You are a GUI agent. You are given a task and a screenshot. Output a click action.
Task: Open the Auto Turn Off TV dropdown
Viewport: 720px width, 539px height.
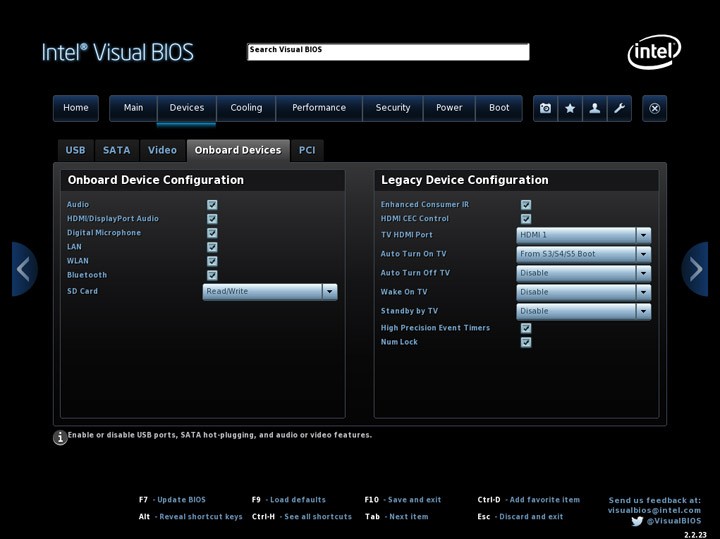pos(584,273)
